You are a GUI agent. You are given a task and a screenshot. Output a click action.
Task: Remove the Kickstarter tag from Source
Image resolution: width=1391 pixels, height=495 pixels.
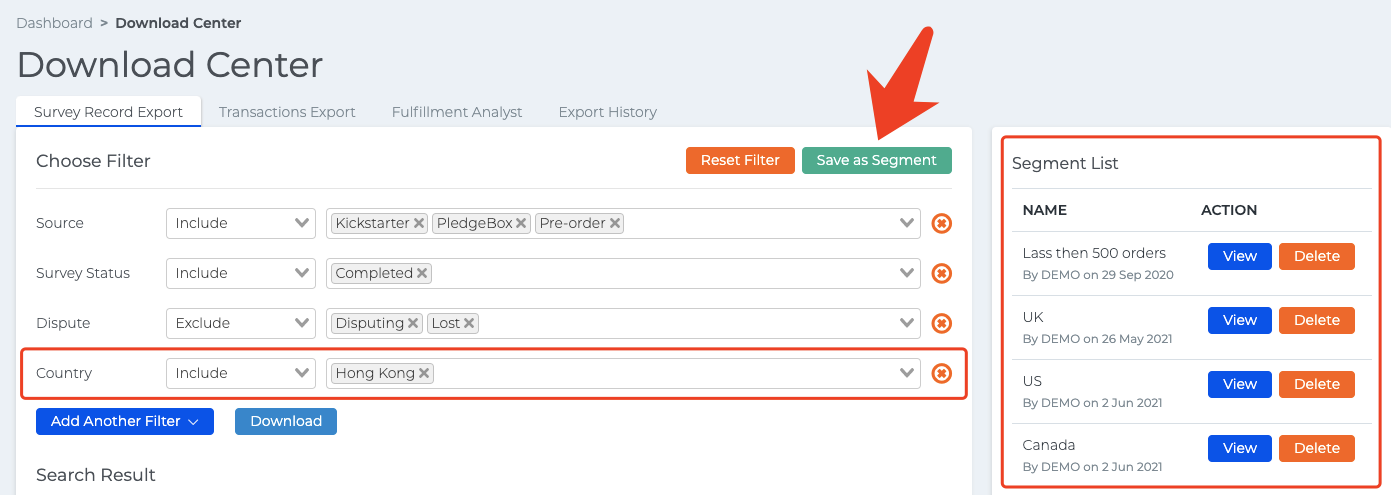tap(419, 223)
